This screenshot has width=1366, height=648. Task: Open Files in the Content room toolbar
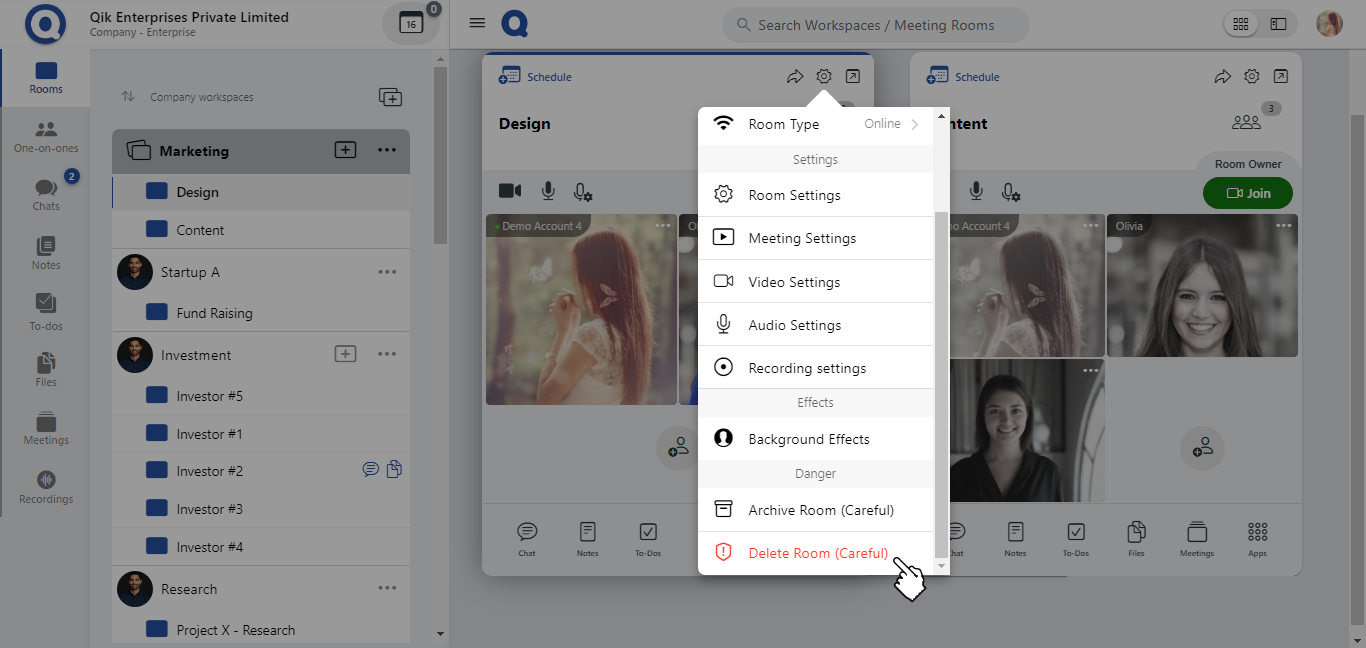click(x=1136, y=538)
